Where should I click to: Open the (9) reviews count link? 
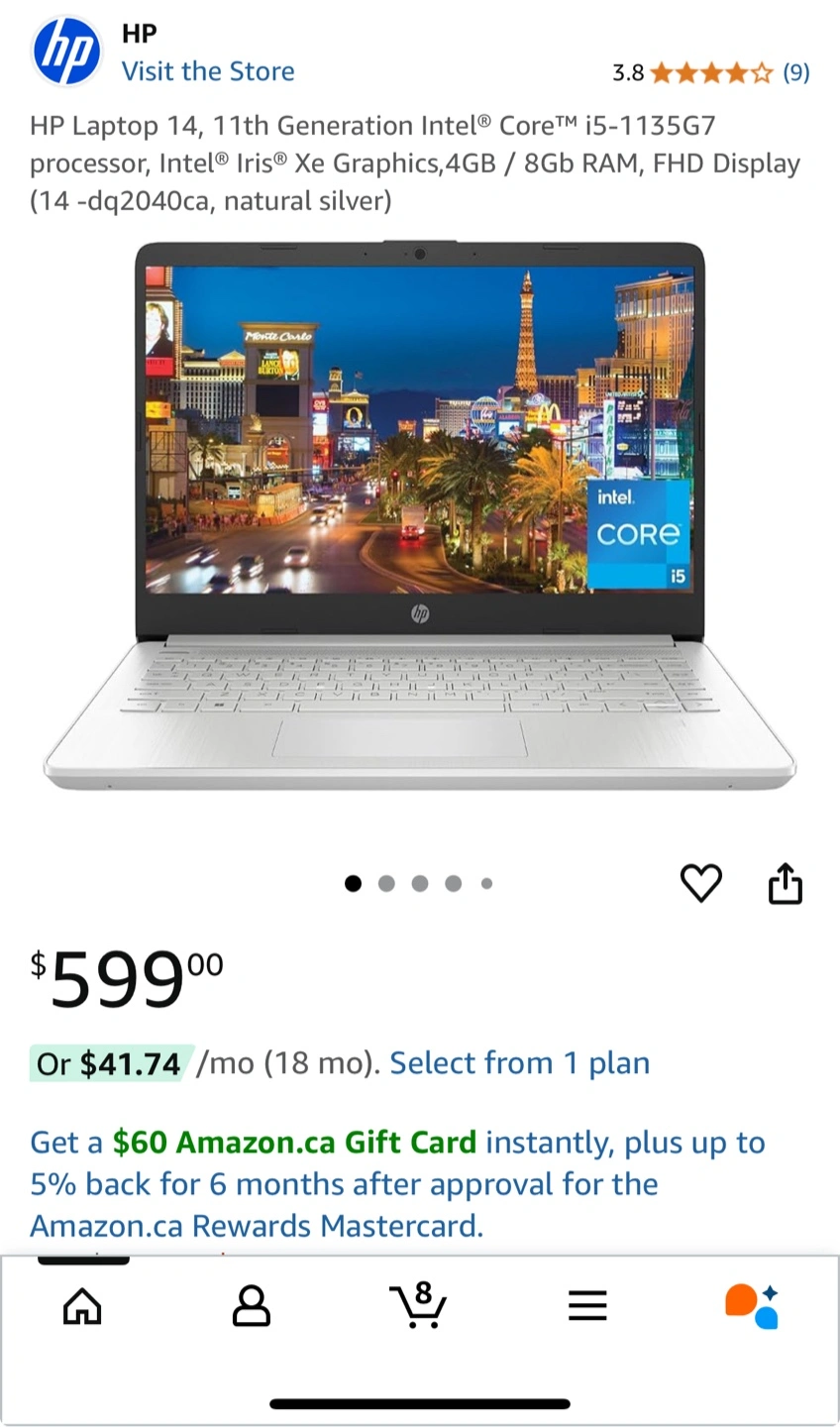[796, 72]
